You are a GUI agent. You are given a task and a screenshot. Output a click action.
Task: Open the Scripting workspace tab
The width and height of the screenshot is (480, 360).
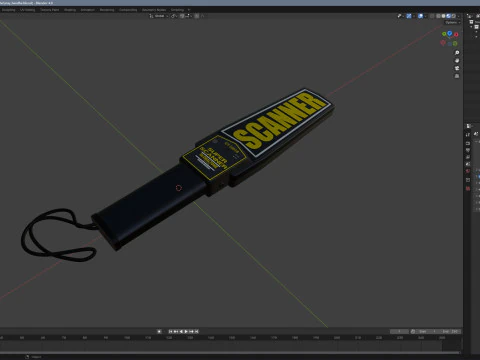pos(177,10)
